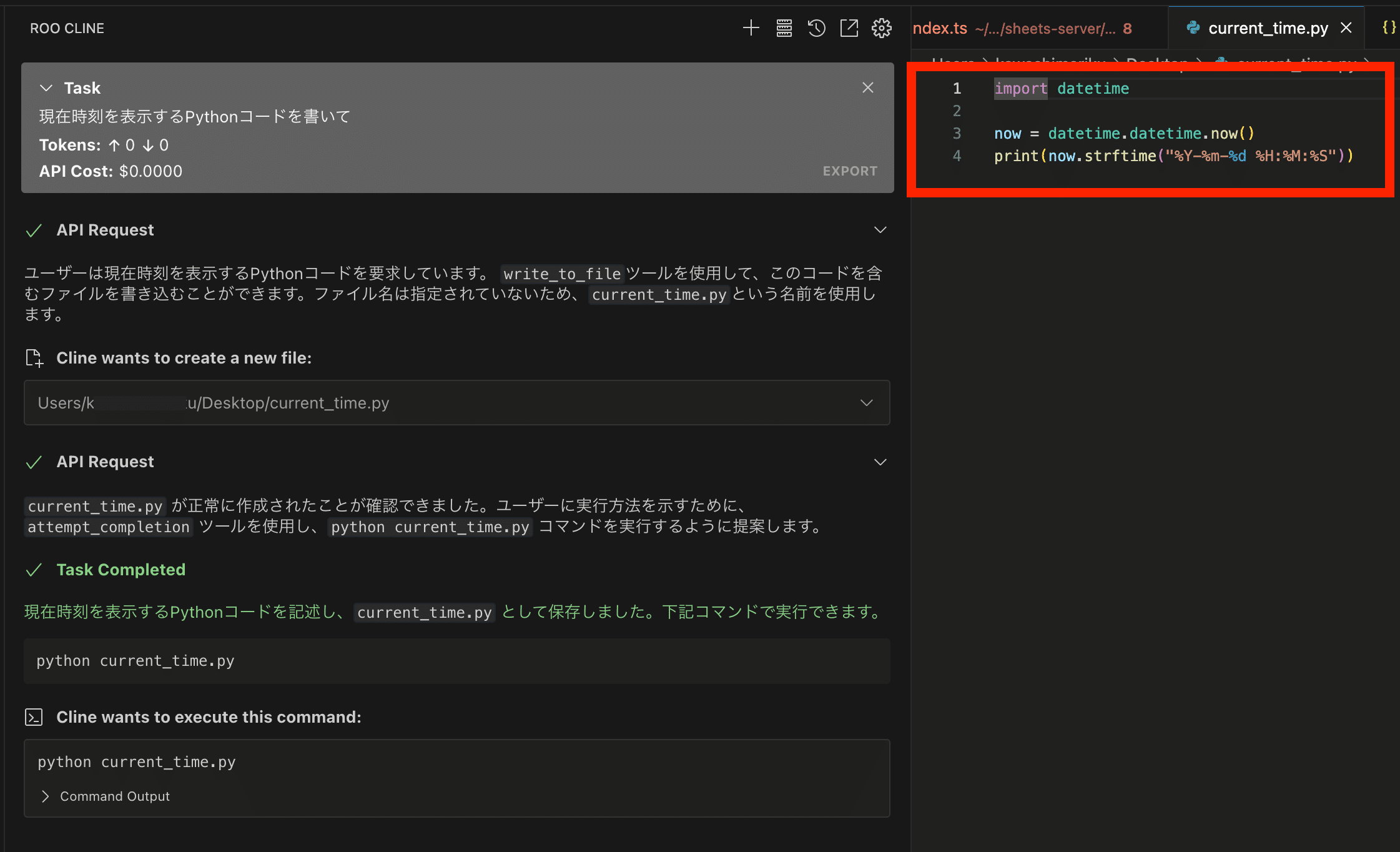Image resolution: width=1400 pixels, height=852 pixels.
Task: Click the new-file icon beside 'Cline wants to create'
Action: point(34,358)
